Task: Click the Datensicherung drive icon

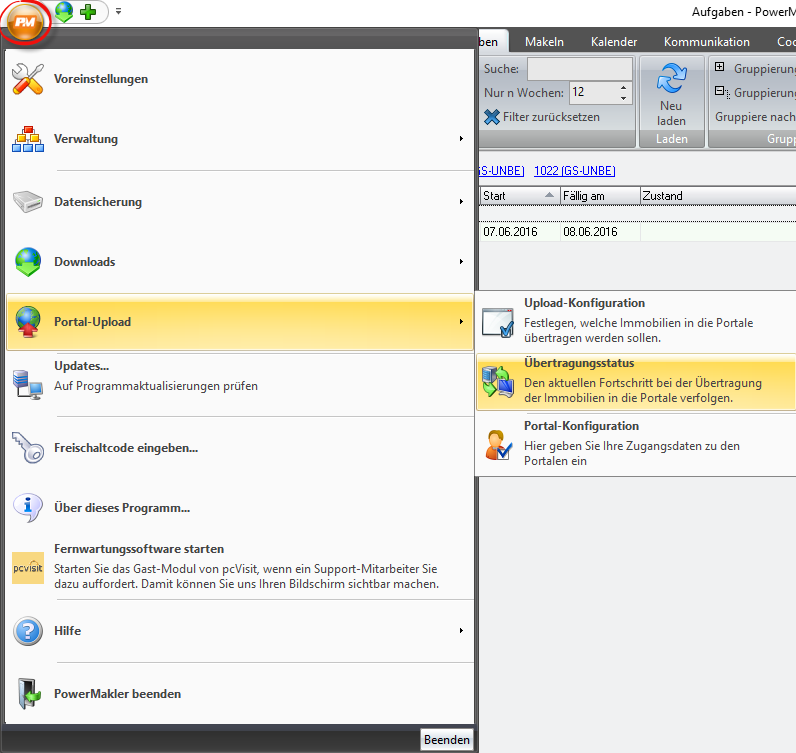Action: 28,202
